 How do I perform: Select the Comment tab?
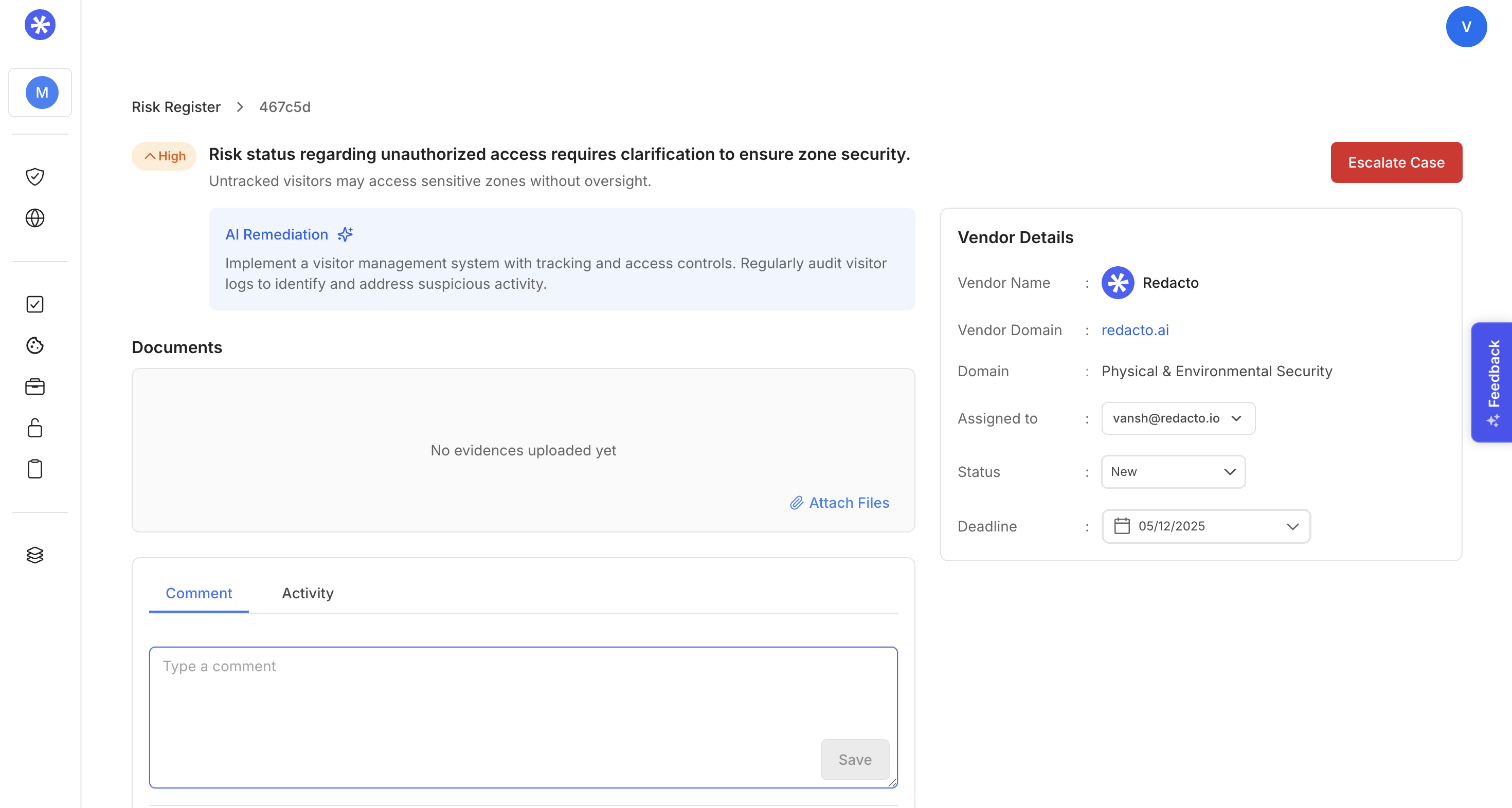pos(199,593)
